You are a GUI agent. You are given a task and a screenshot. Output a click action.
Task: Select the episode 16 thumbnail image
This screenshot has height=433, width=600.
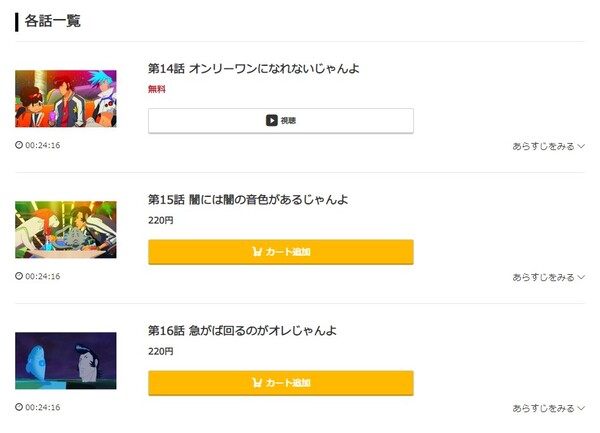click(x=66, y=361)
